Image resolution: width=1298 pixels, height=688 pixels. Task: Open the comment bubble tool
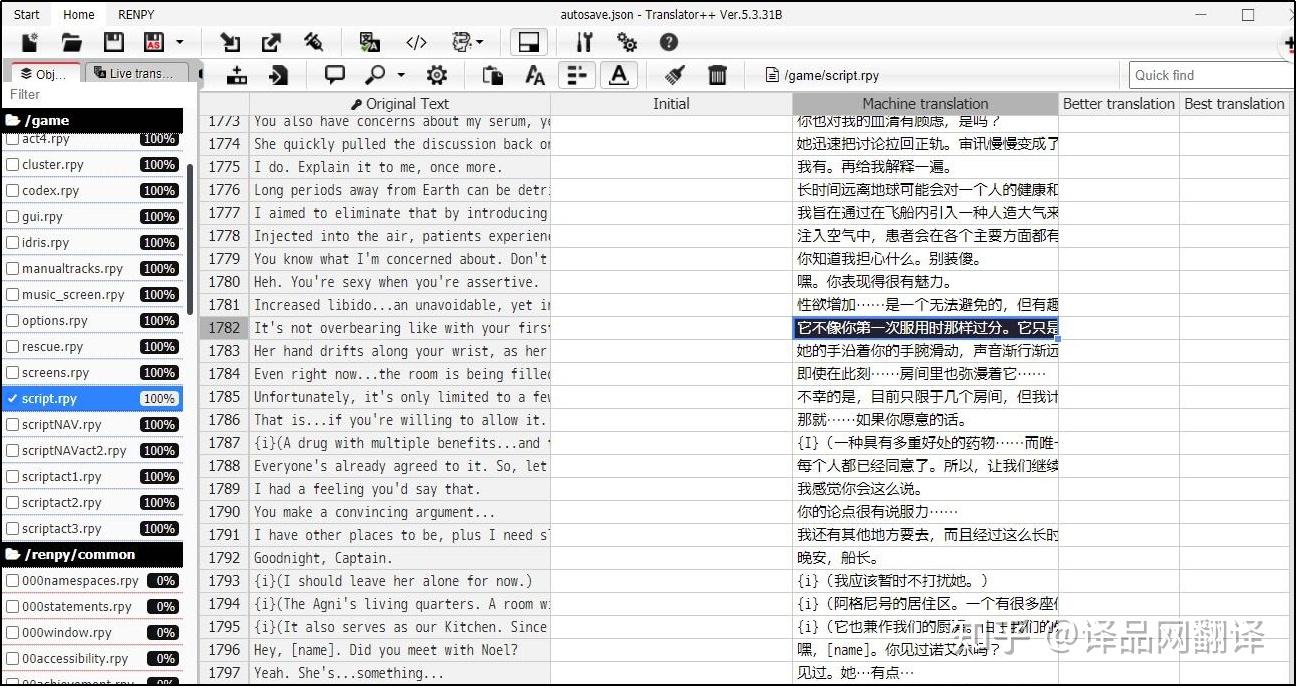tap(334, 74)
